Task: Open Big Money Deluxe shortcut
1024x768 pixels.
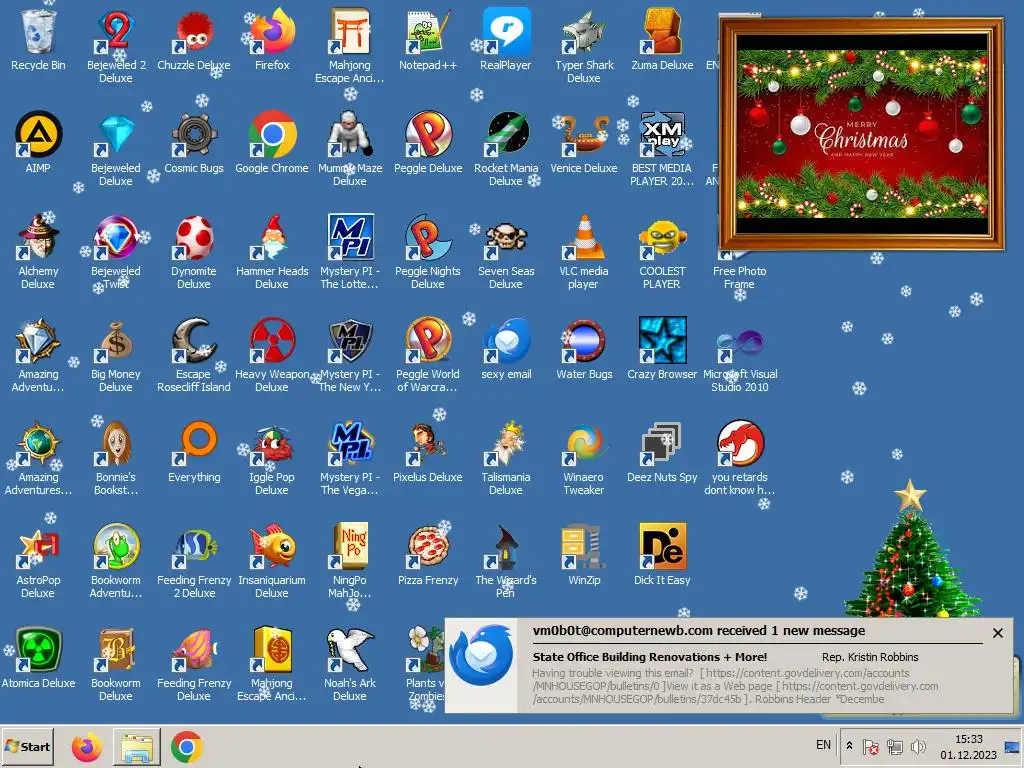Action: coord(116,355)
